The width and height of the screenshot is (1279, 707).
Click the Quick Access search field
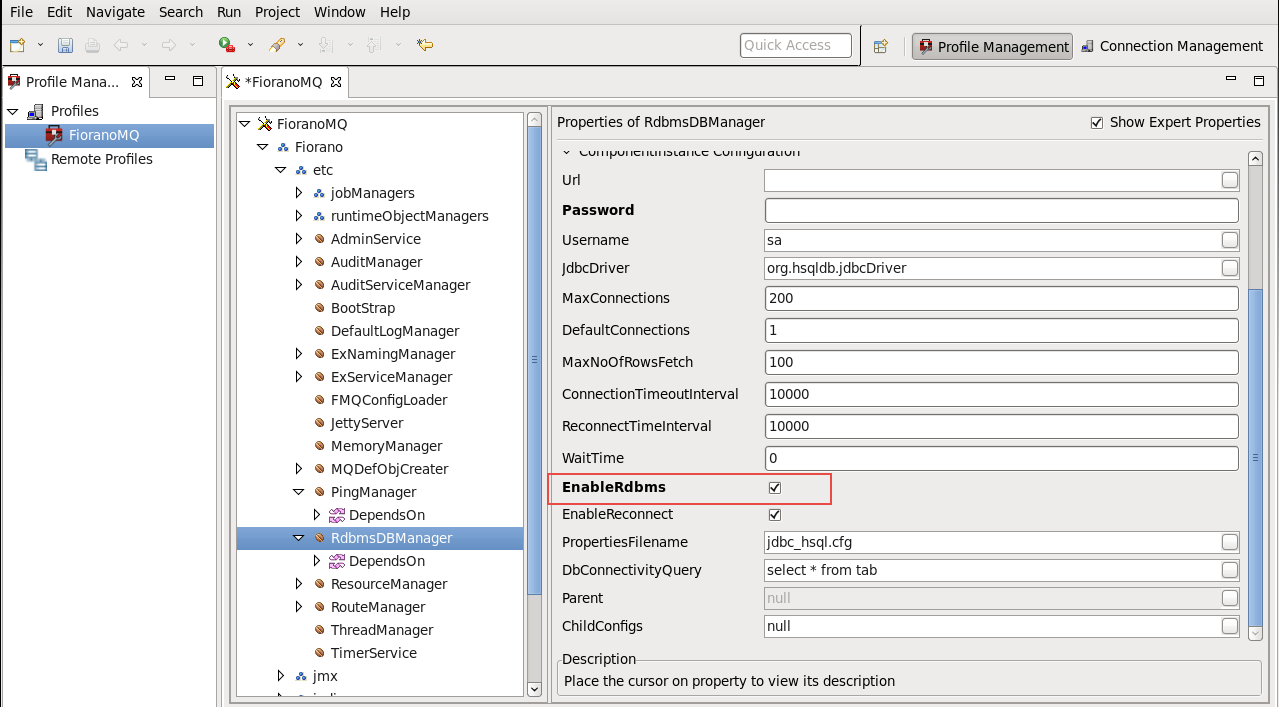796,45
